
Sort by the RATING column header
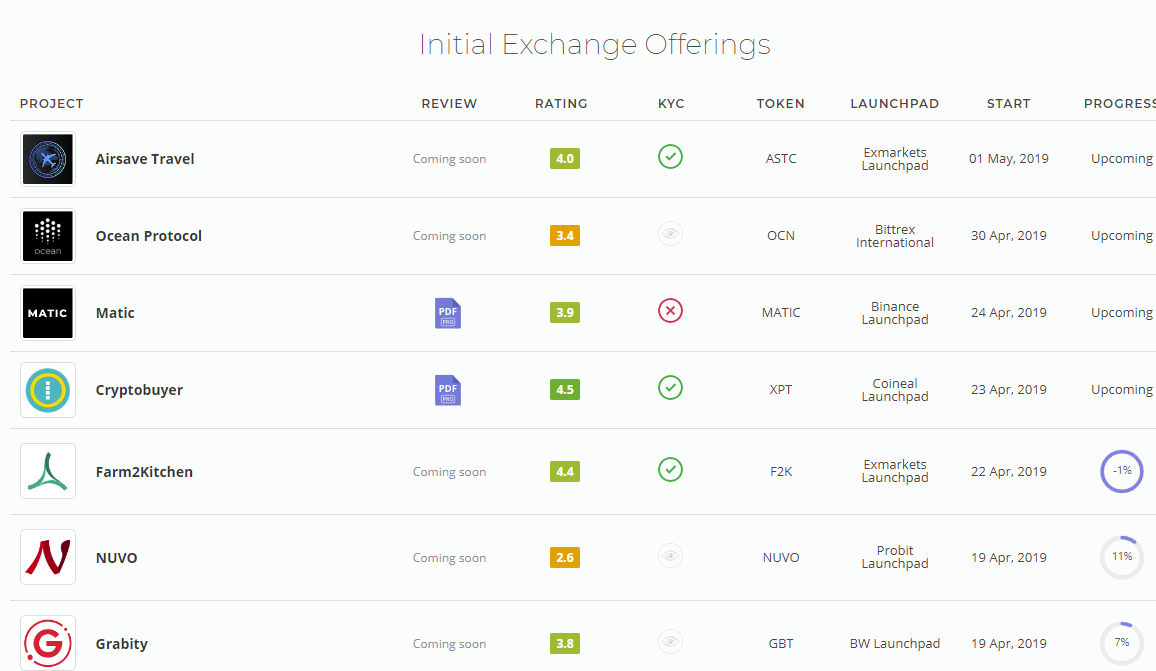[561, 104]
